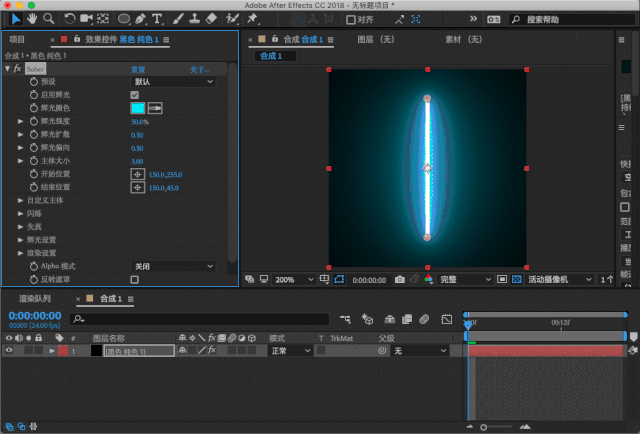Click the glow color eyedropper icon
Viewport: 640px width, 434px height.
(x=156, y=107)
